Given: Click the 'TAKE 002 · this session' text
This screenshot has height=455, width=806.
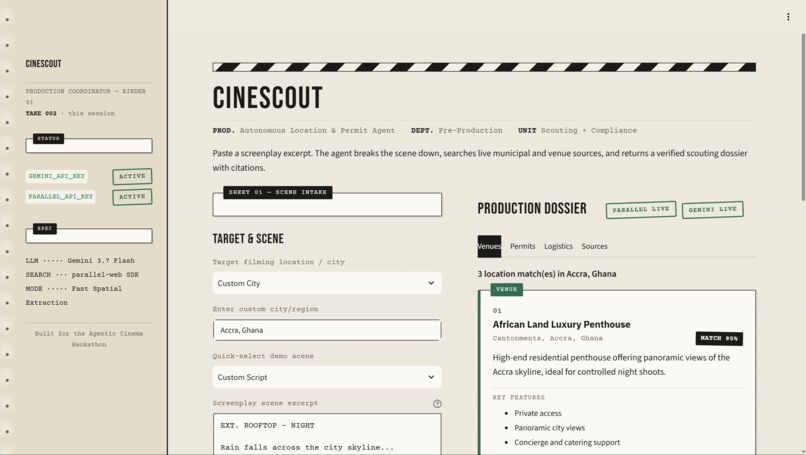Looking at the screenshot, I should click(70, 114).
